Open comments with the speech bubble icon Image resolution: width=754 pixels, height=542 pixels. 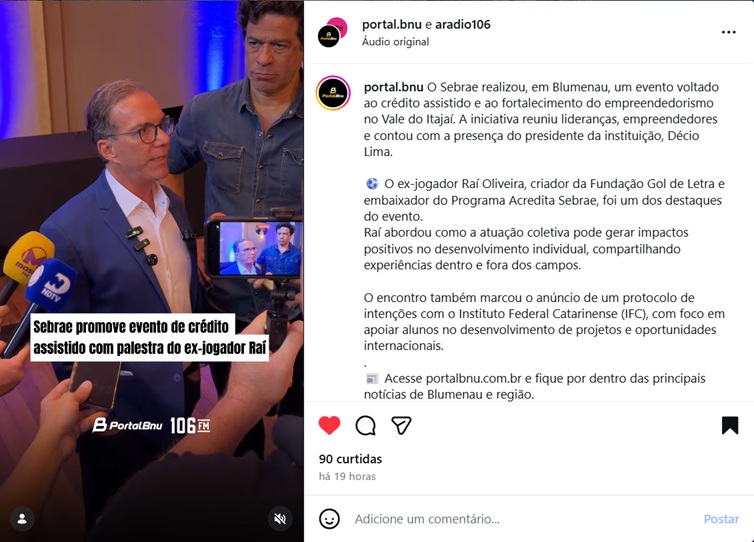click(x=365, y=426)
